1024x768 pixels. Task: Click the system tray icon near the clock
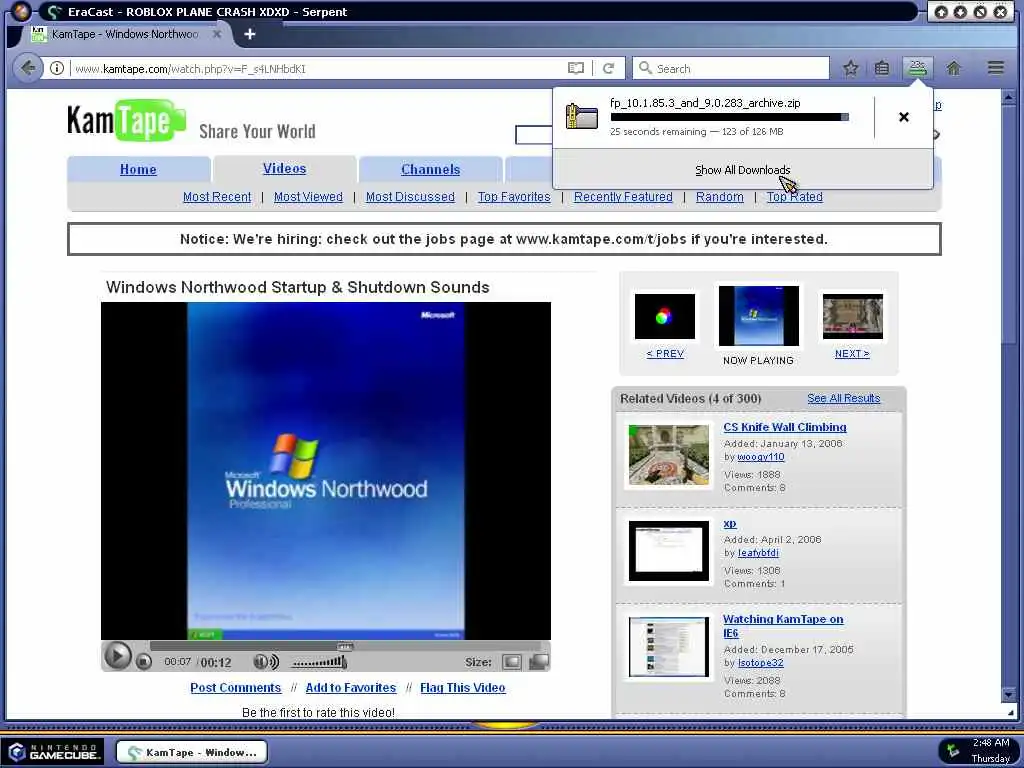pos(953,750)
